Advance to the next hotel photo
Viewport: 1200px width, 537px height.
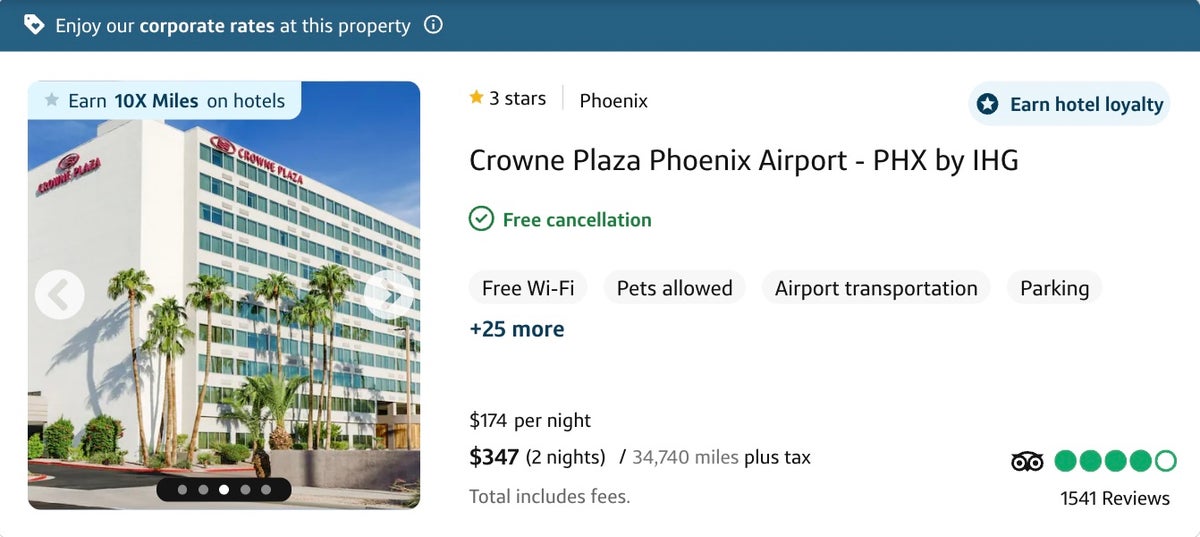(x=388, y=295)
